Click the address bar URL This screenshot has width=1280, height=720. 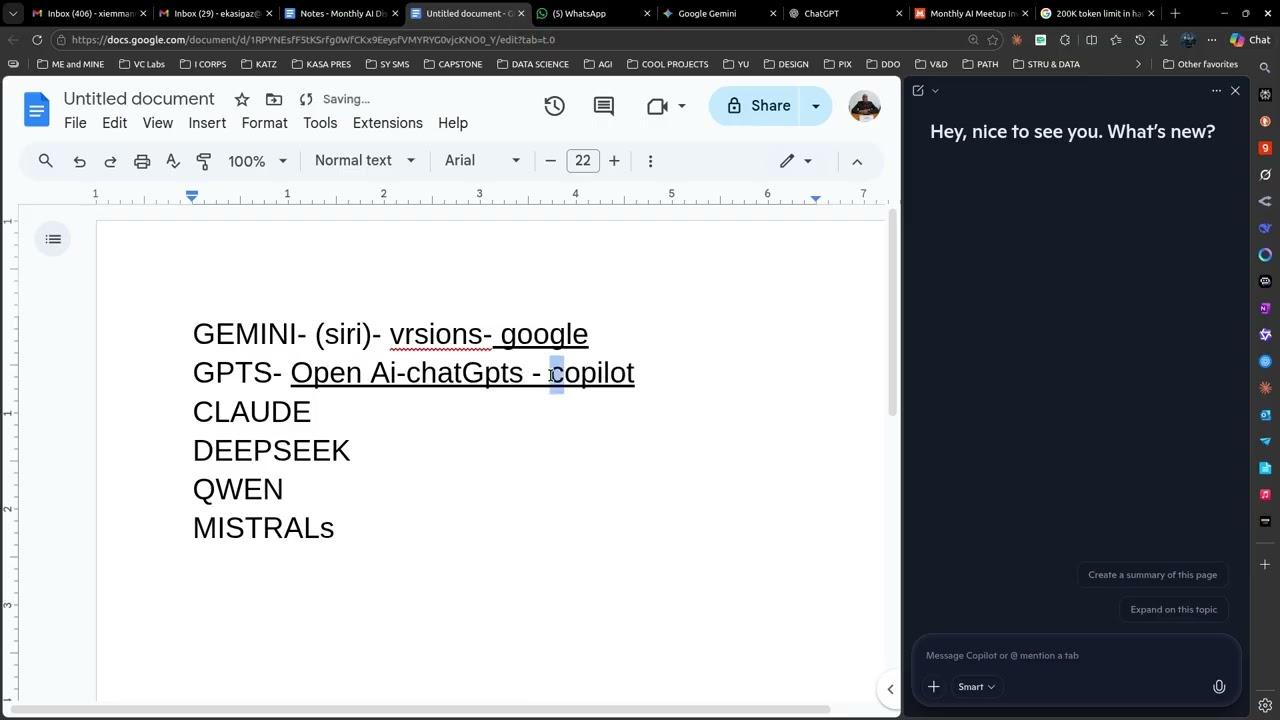(x=313, y=40)
